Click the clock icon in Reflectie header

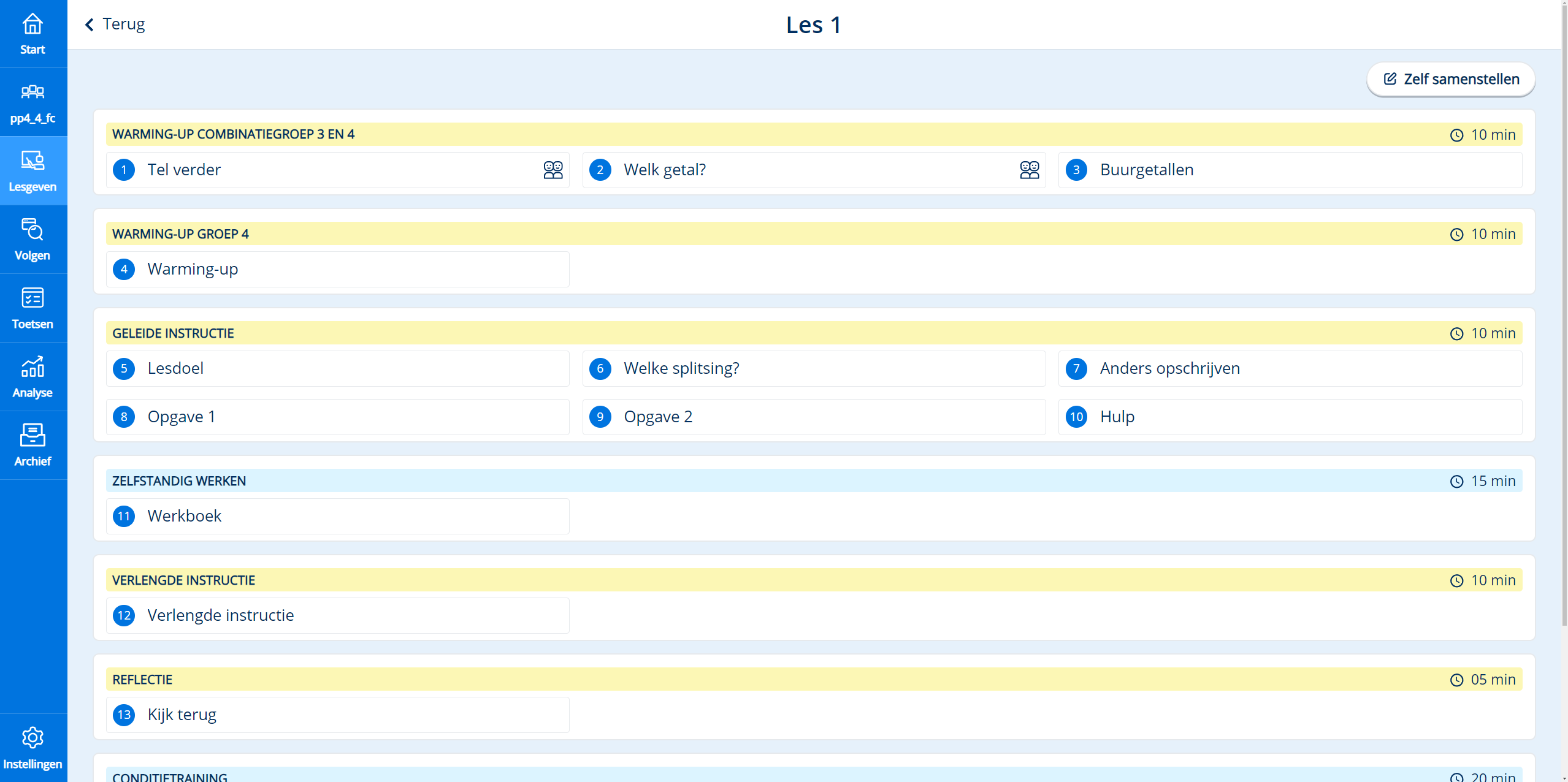click(1457, 680)
